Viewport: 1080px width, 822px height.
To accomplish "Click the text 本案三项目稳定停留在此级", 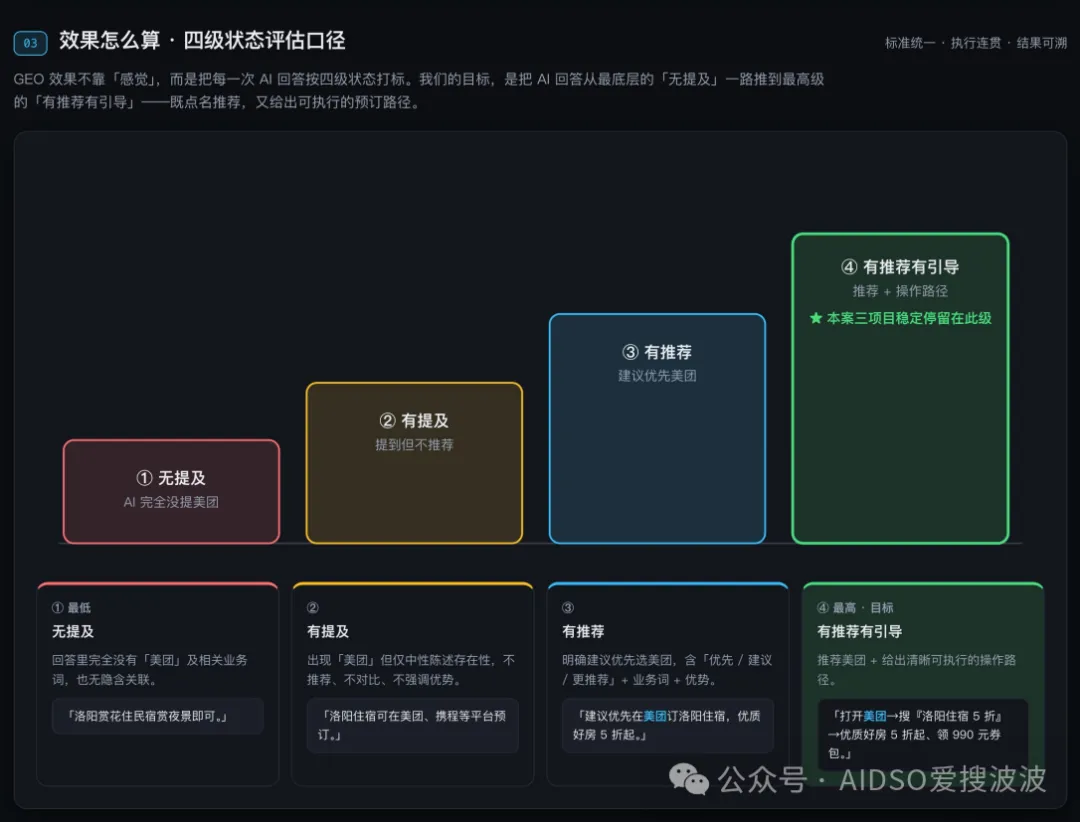I will coord(909,318).
